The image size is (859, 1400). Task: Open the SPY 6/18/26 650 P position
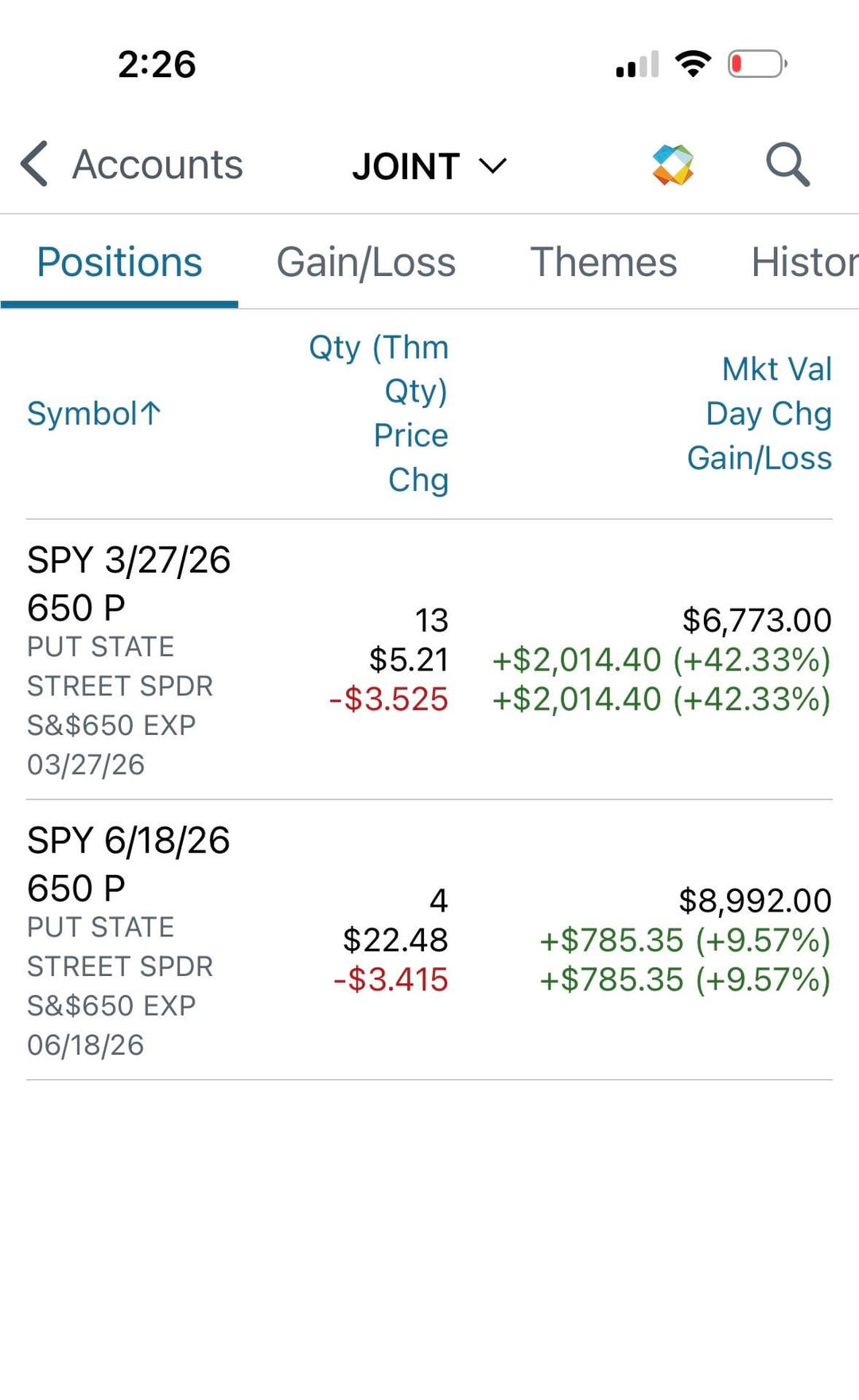(129, 864)
